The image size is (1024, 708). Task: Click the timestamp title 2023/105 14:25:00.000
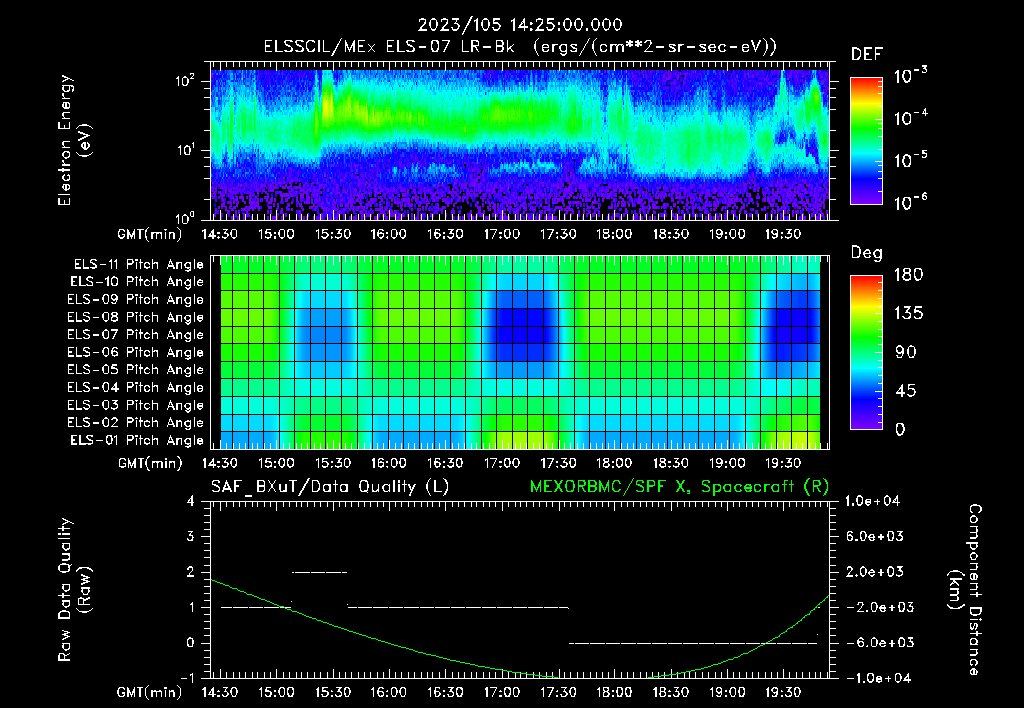pyautogui.click(x=520, y=25)
